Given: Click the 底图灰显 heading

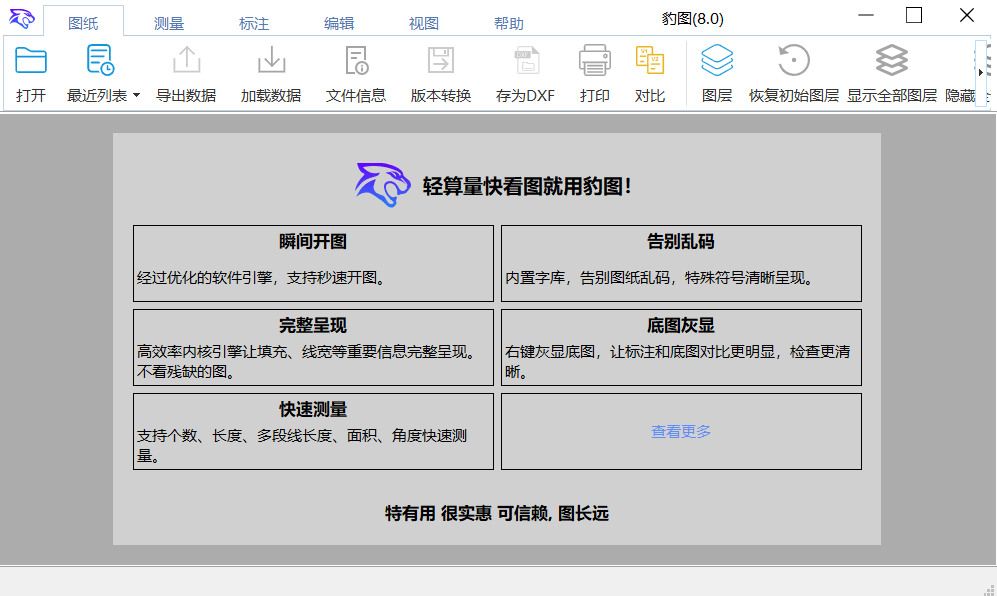Looking at the screenshot, I should pos(681,326).
